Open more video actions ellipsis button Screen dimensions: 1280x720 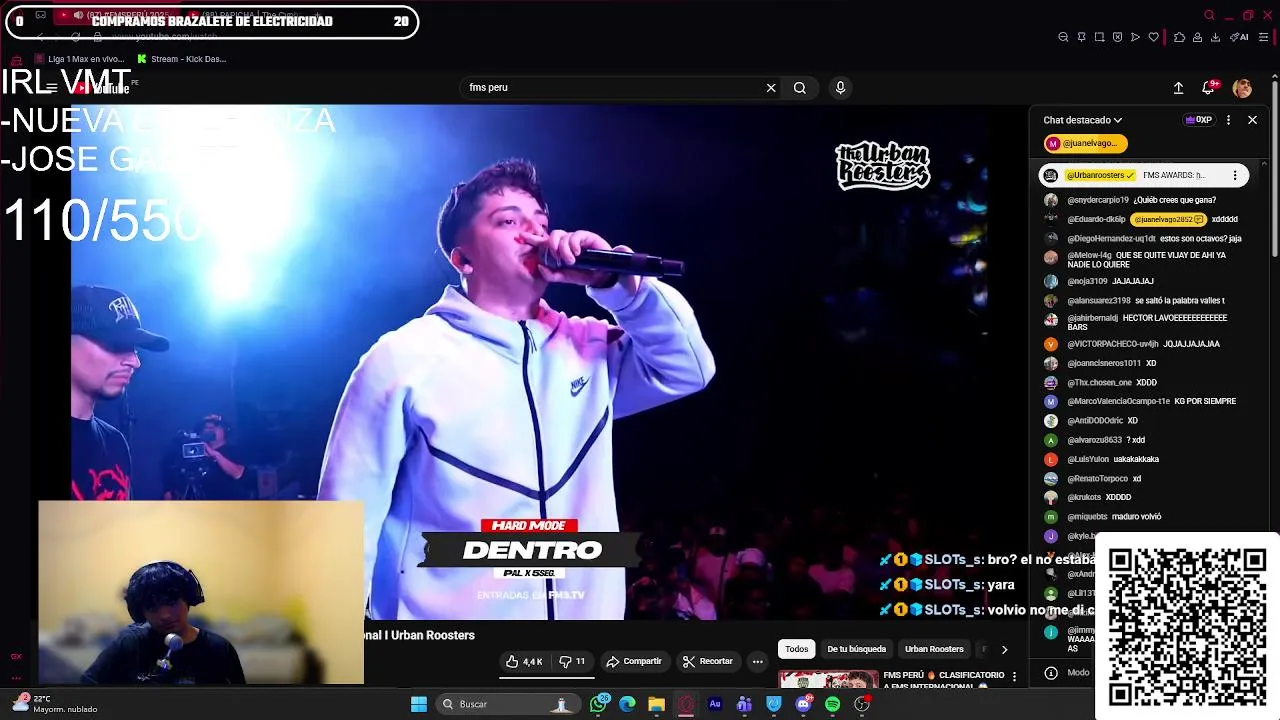[x=757, y=661]
